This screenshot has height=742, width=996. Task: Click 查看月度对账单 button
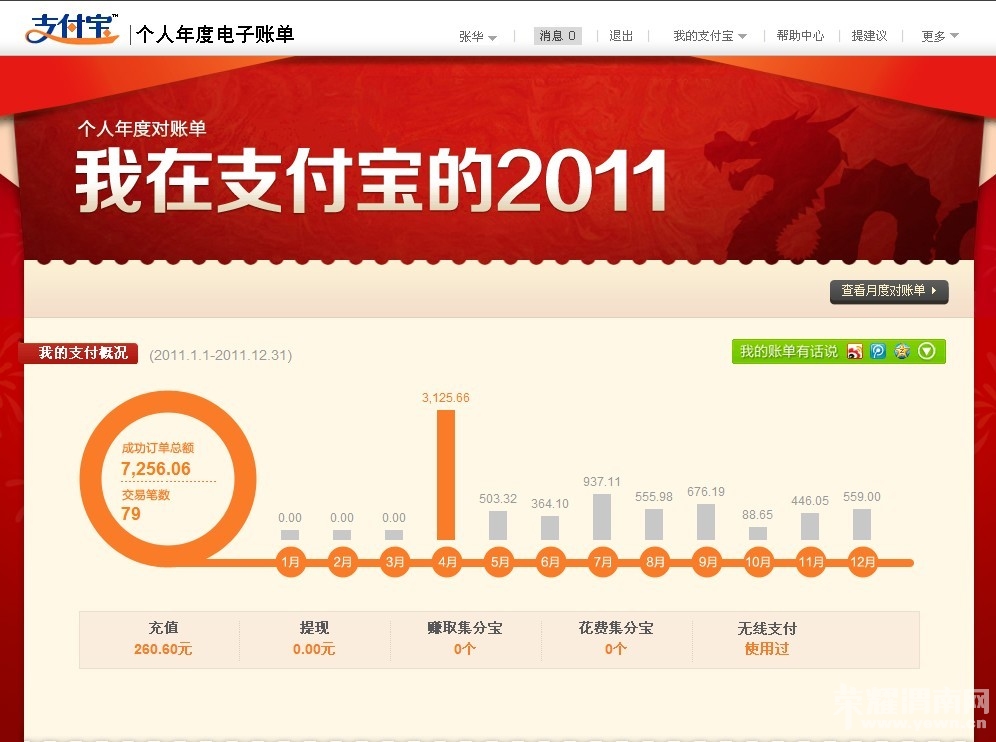pyautogui.click(x=889, y=291)
